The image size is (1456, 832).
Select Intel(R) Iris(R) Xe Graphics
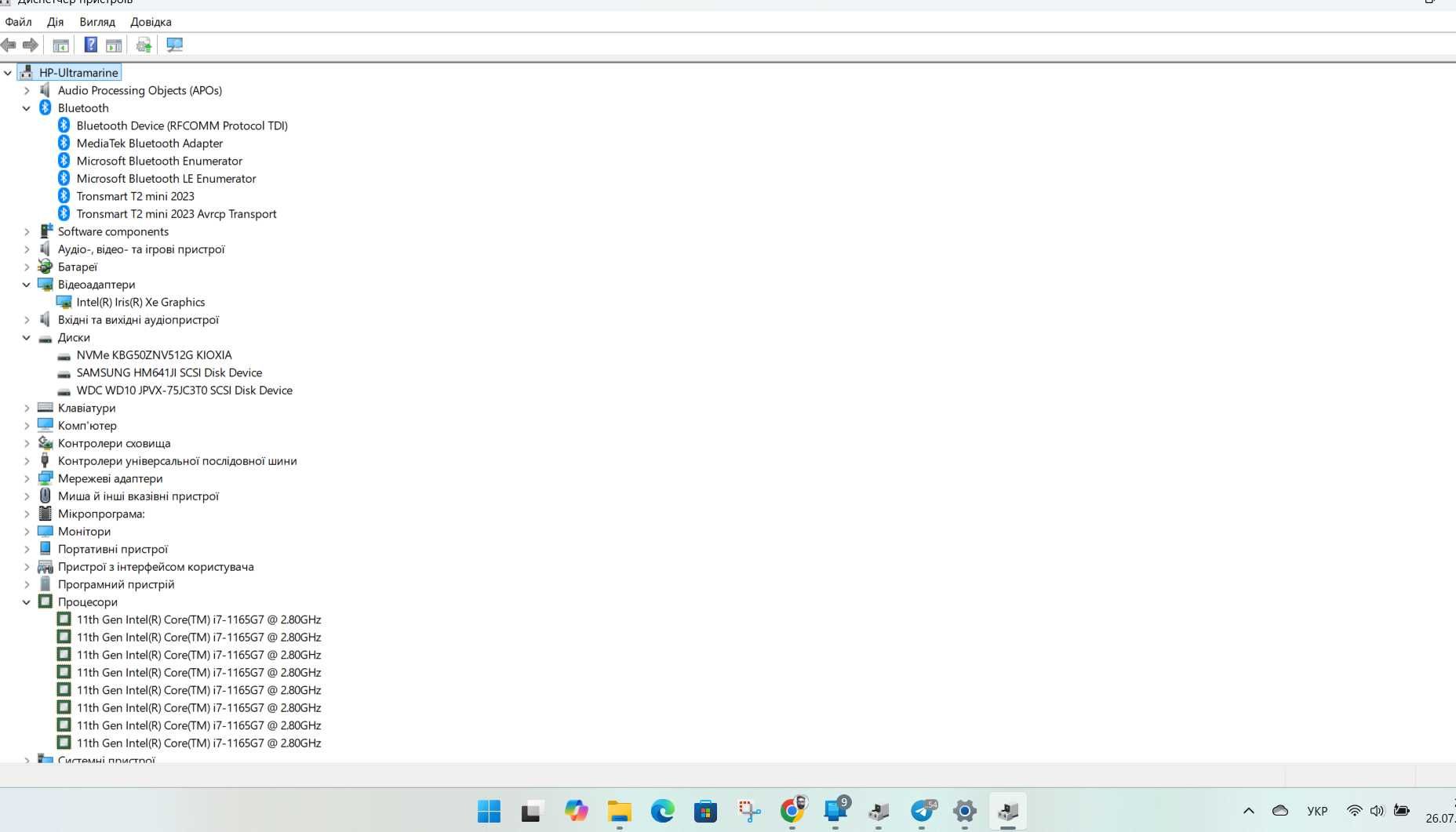pyautogui.click(x=140, y=302)
